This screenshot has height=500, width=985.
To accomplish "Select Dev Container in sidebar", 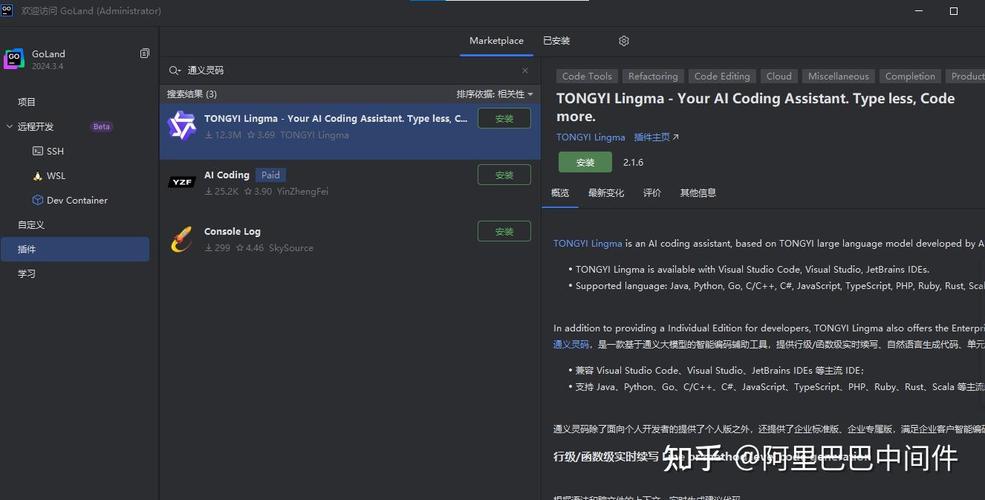I will [x=77, y=200].
